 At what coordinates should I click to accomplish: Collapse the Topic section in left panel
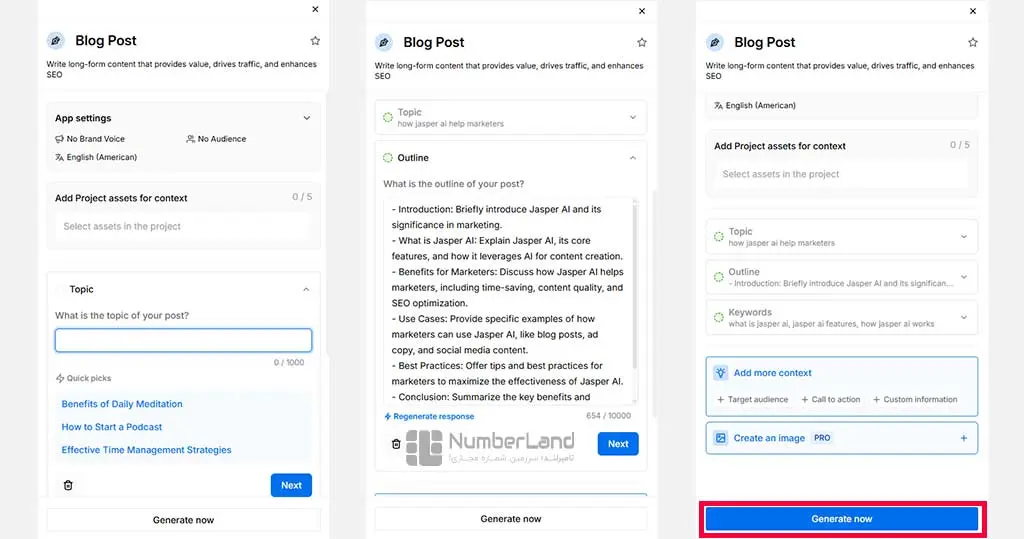click(306, 289)
